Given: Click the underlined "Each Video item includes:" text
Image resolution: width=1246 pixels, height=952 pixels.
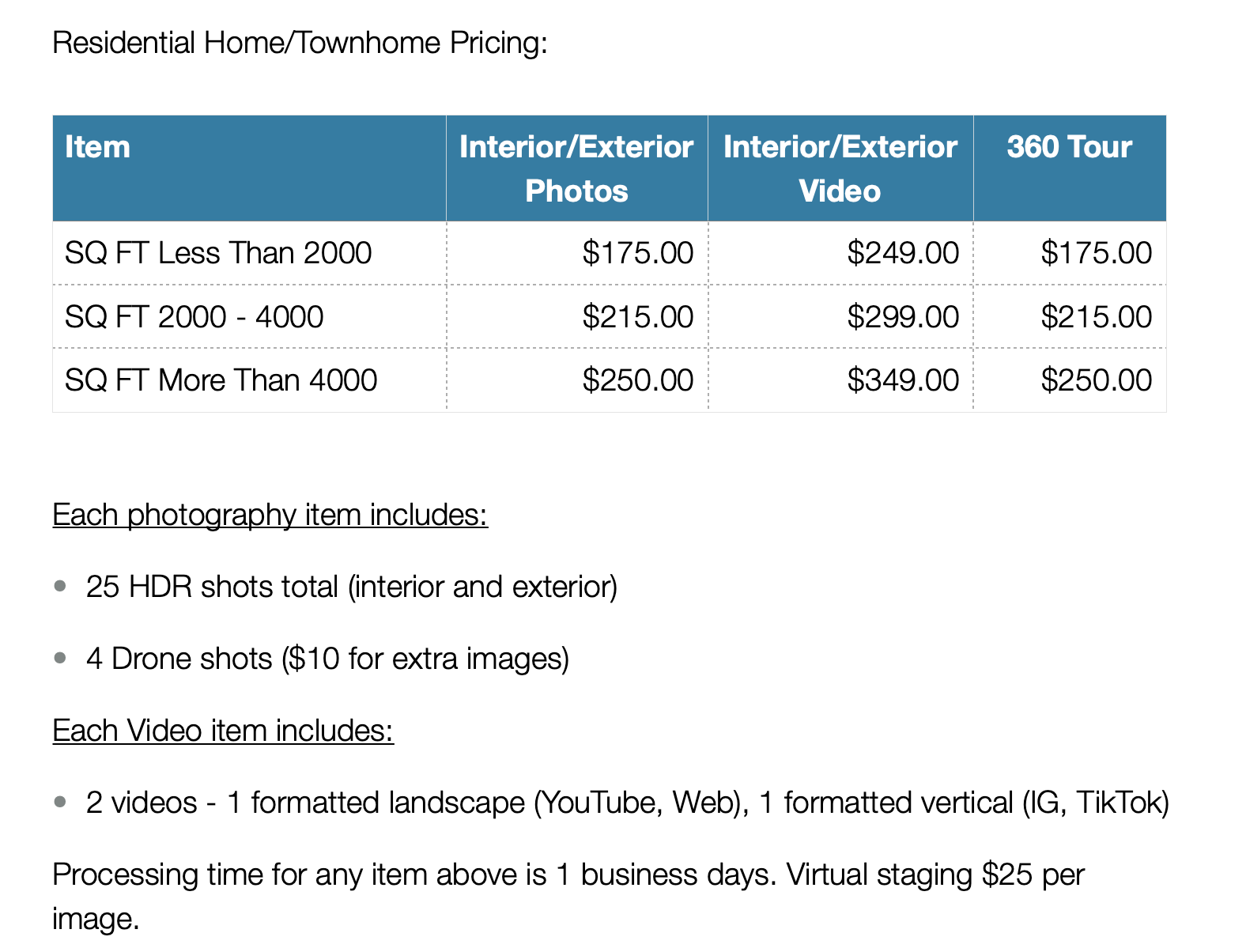Looking at the screenshot, I should coord(223,731).
